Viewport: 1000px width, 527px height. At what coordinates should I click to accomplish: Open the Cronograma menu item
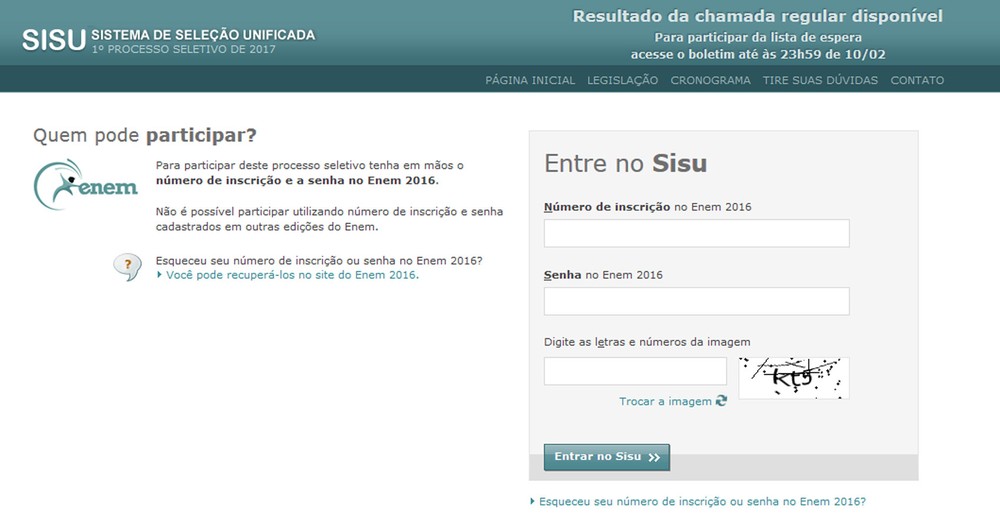(x=710, y=80)
